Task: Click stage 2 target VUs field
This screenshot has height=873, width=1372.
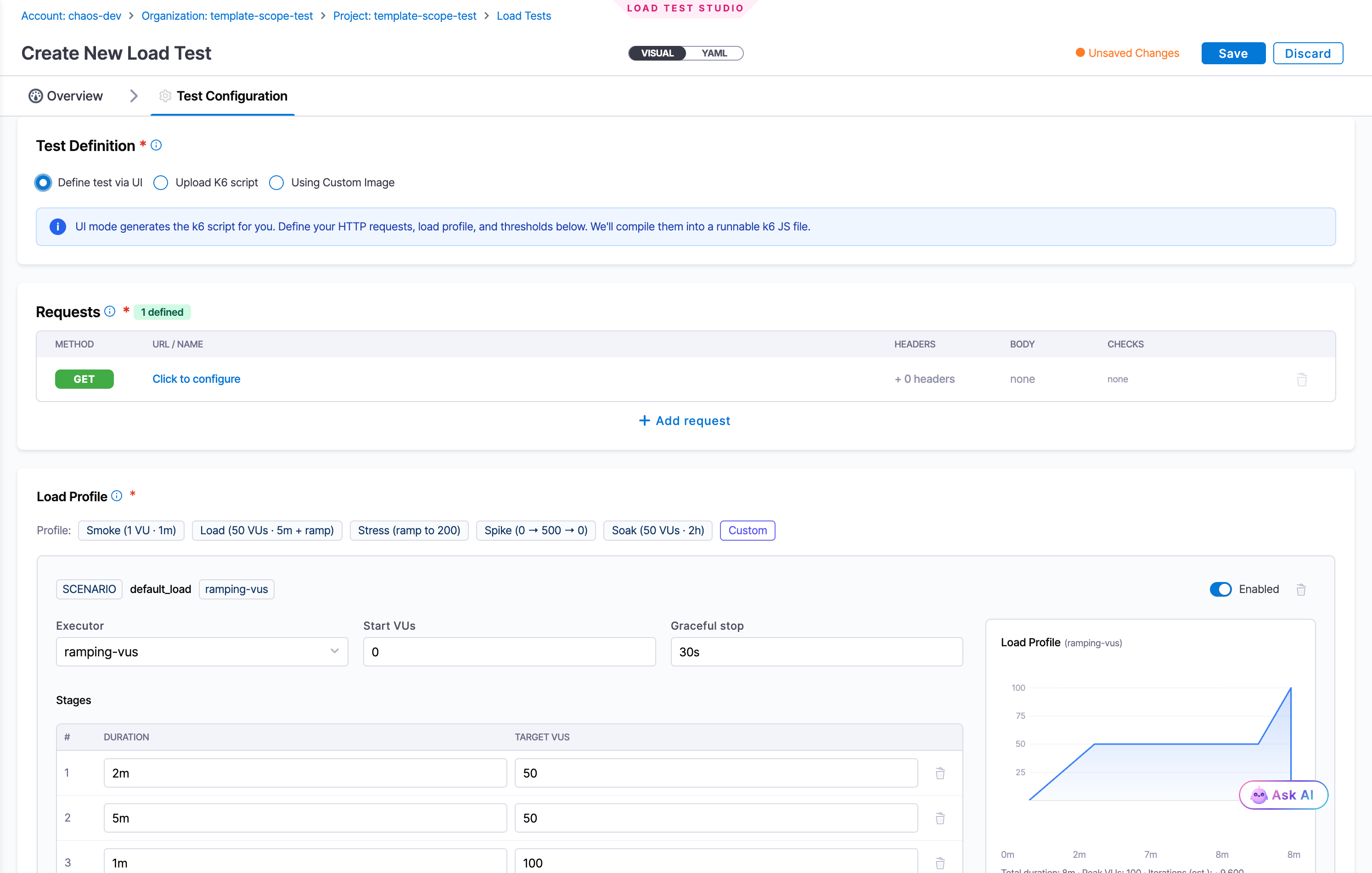Action: coord(716,818)
